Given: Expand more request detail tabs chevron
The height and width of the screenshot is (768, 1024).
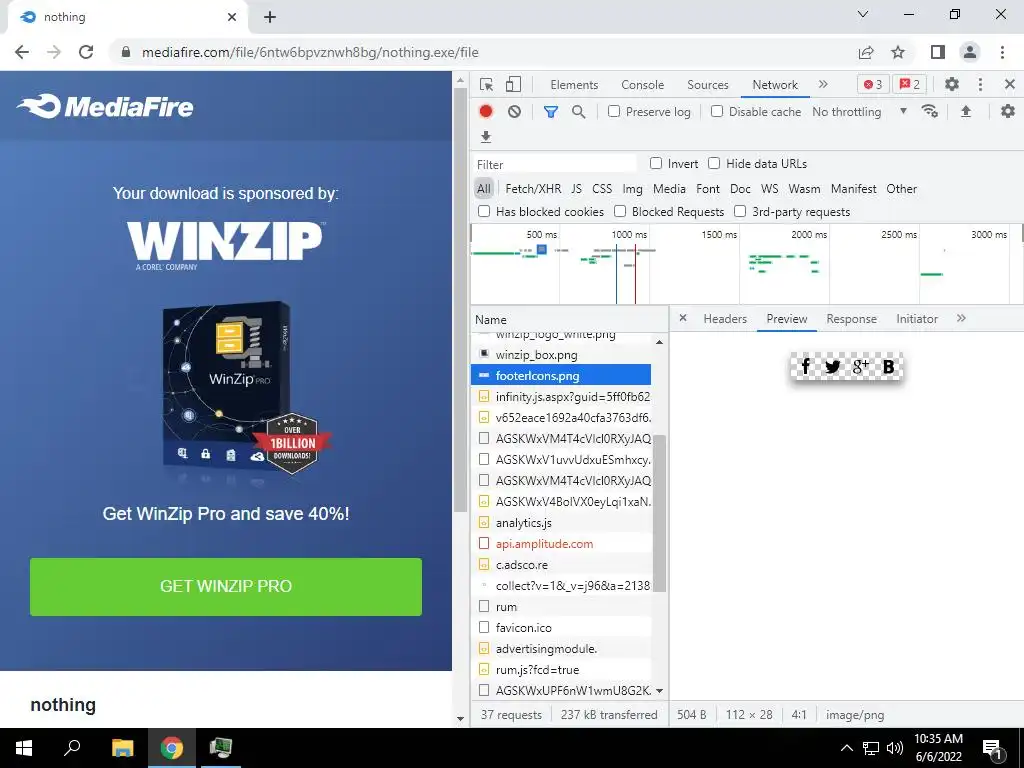Looking at the screenshot, I should [961, 318].
